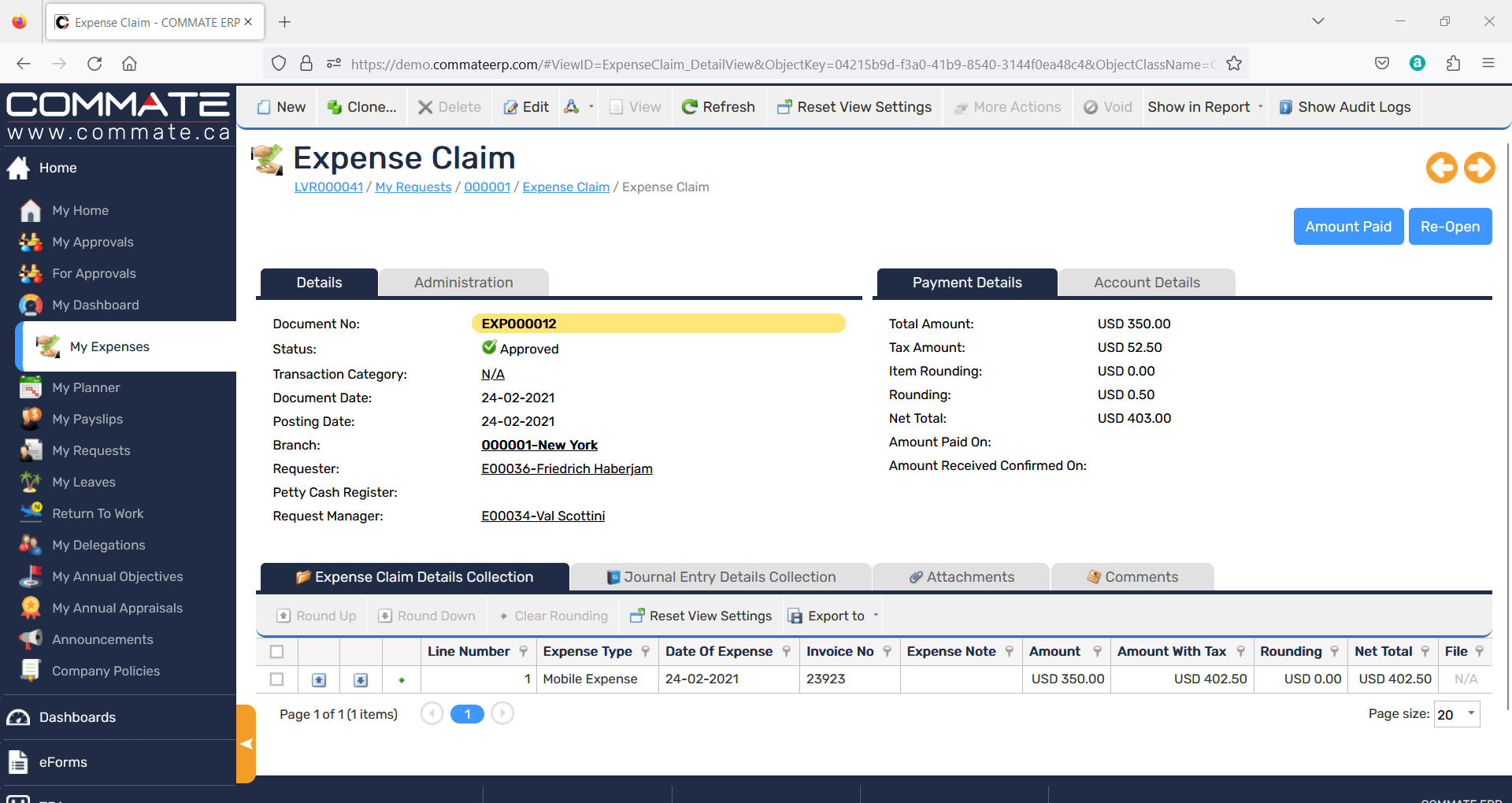Open the Journal Entry Details Collection tab
This screenshot has width=1512, height=803.
point(721,577)
